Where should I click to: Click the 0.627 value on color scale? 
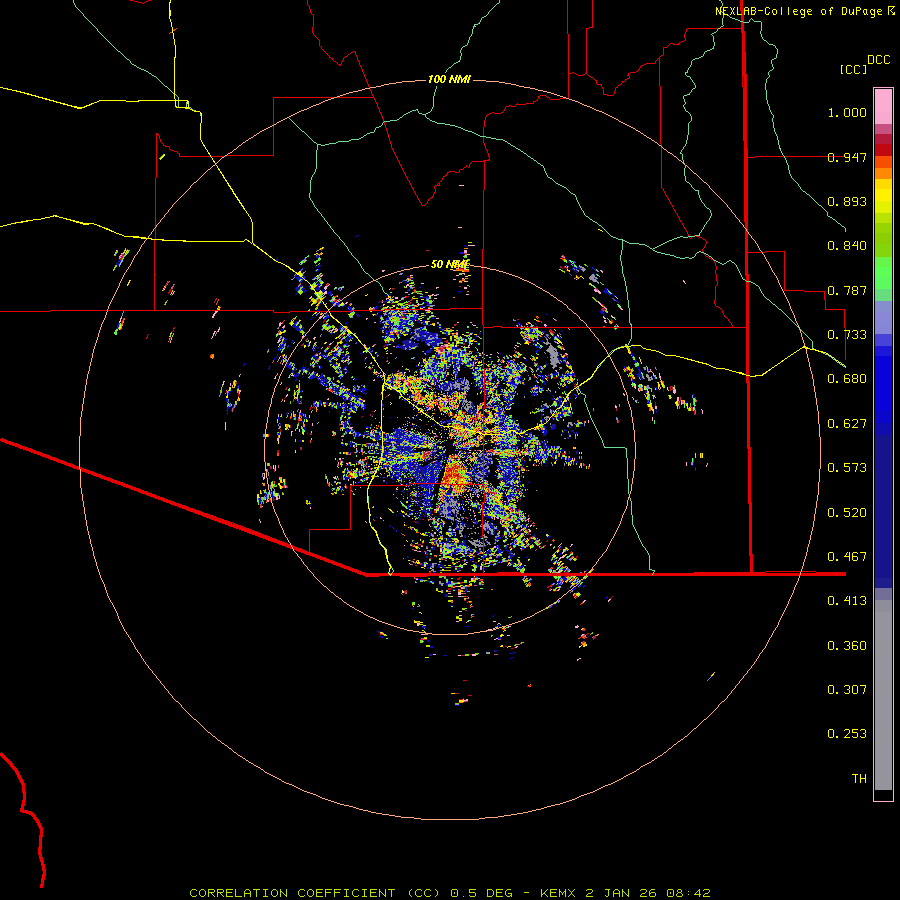(847, 424)
